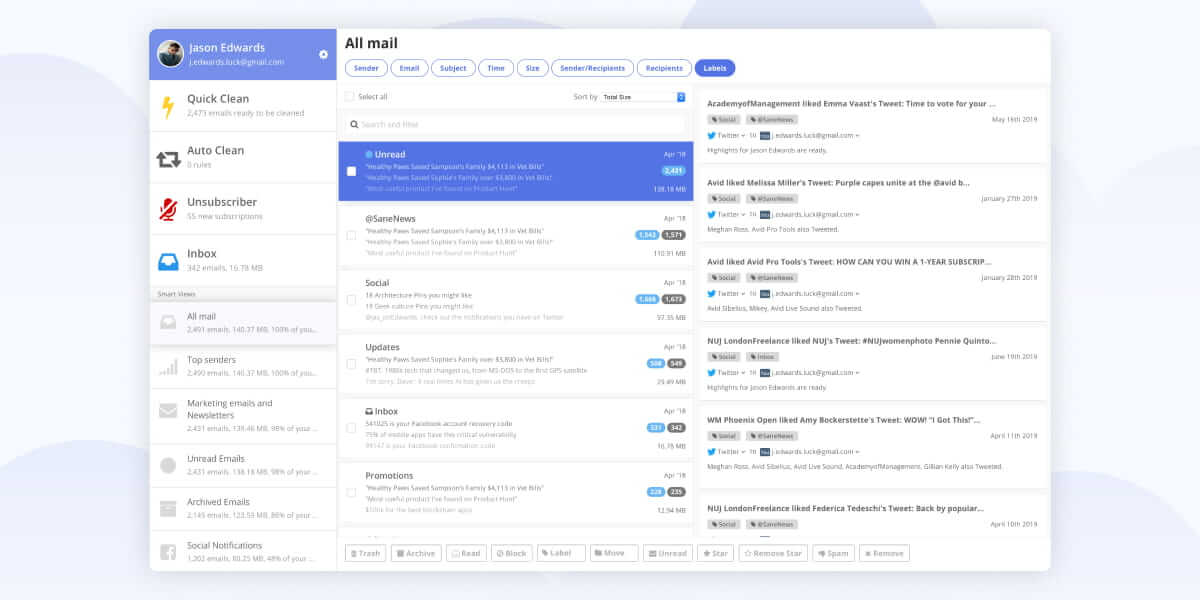Switch to the Recipients tab
Screen dimensions: 1200x600
(664, 68)
